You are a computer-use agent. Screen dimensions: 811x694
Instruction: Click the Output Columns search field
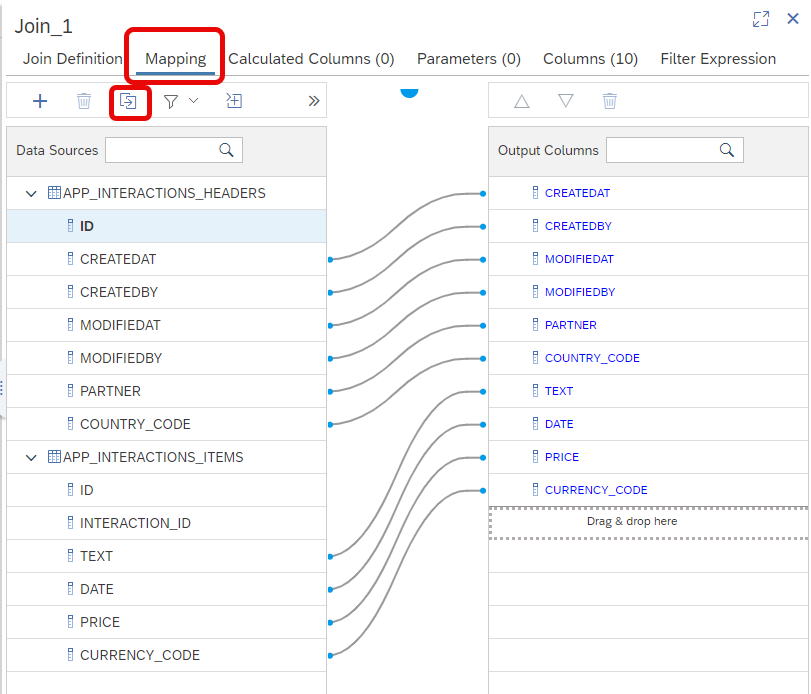[x=675, y=150]
